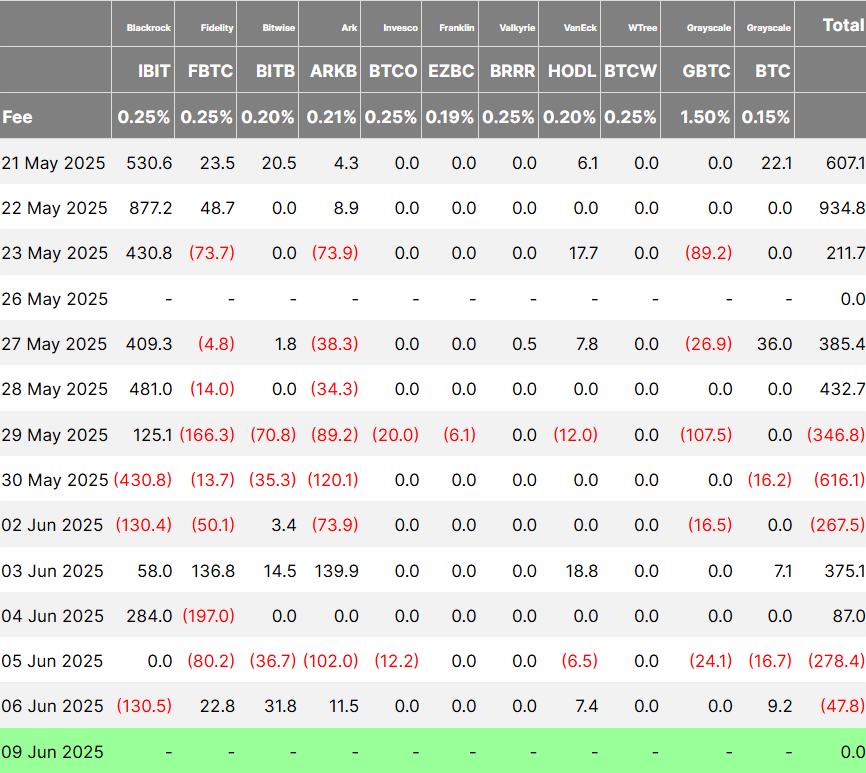866x773 pixels.
Task: Click the 05 Jun 2025 date cell
Action: point(52,661)
